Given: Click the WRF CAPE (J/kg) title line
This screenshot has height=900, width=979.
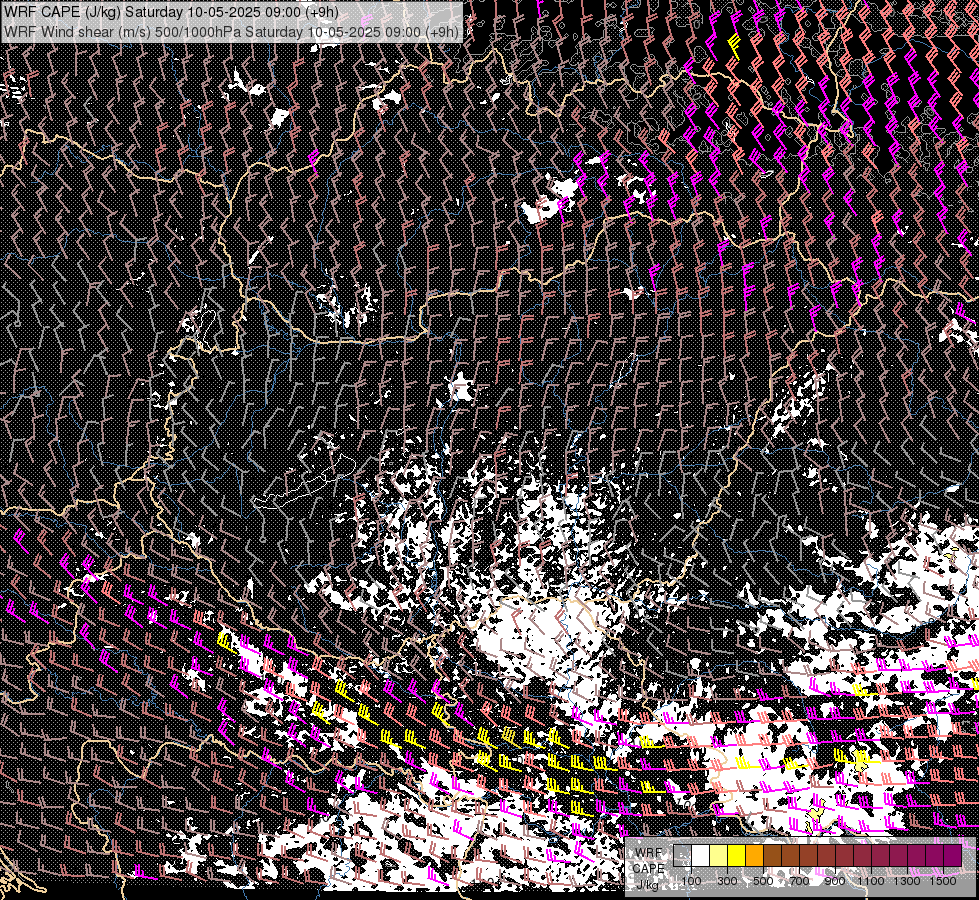Looking at the screenshot, I should tap(172, 12).
